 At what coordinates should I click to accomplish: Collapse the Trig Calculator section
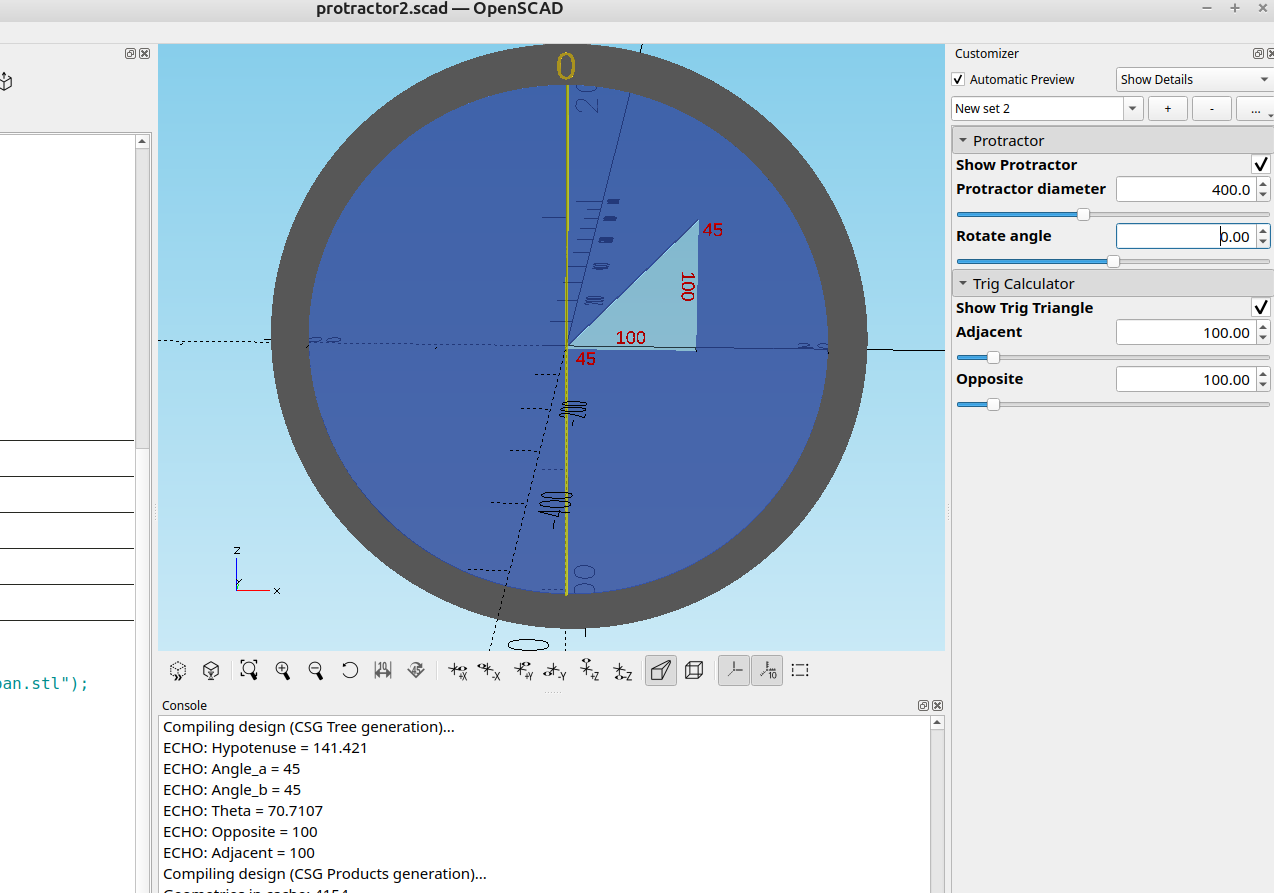click(963, 284)
